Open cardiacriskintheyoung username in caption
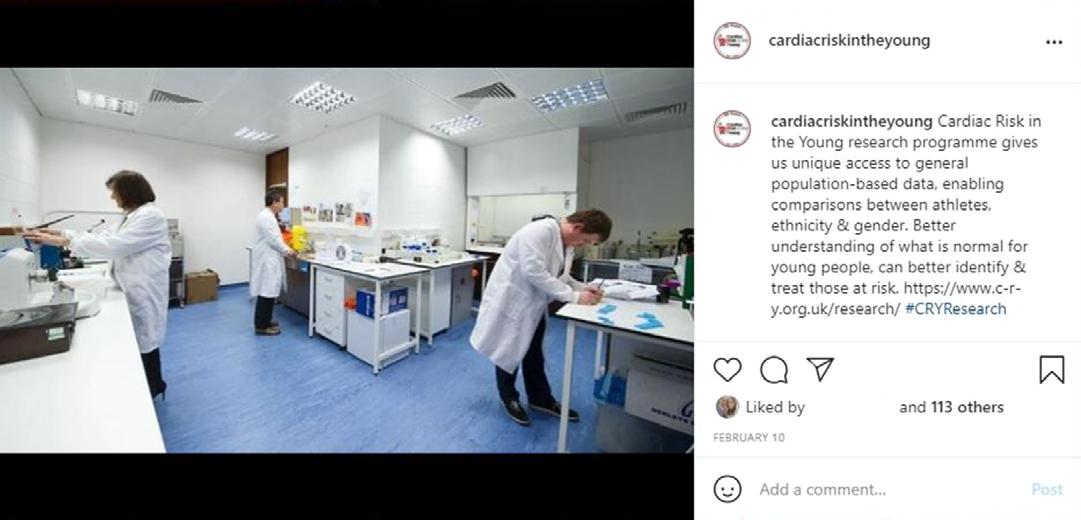 pyautogui.click(x=849, y=121)
